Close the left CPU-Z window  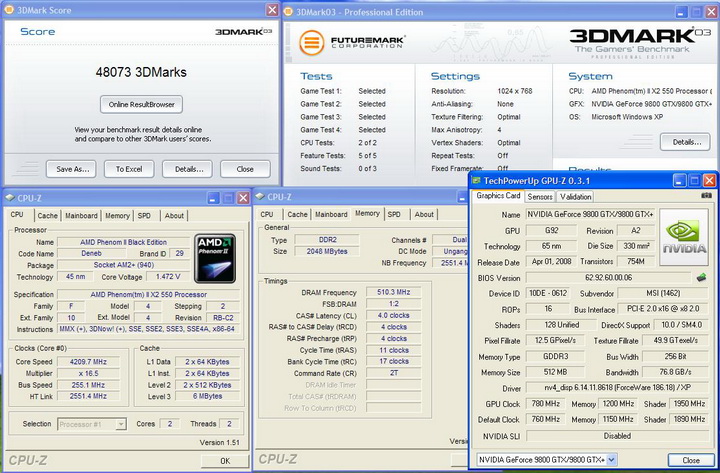click(243, 198)
